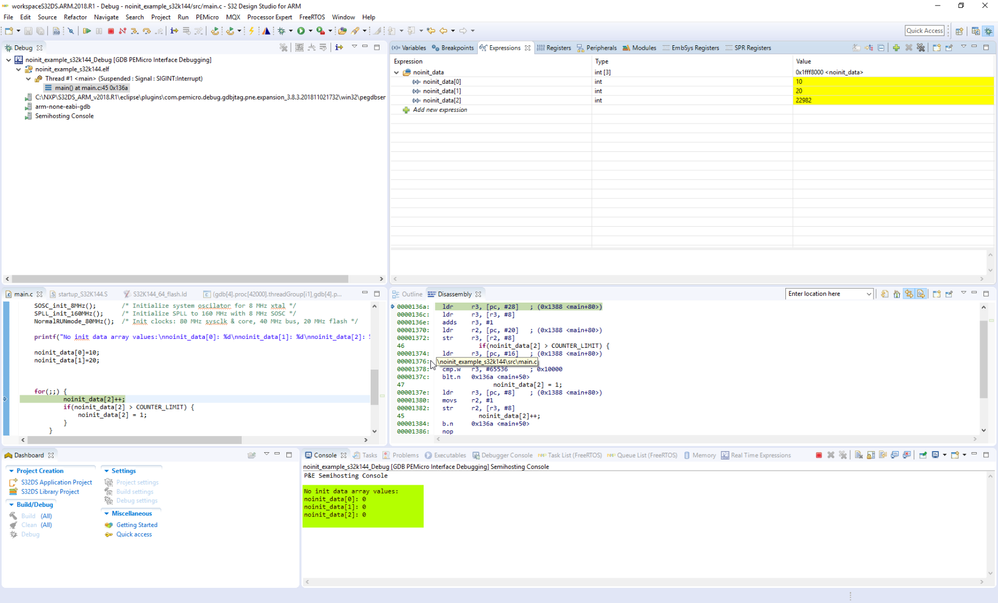Collapse the noinit_data expression tree node
This screenshot has width=998, height=603.
[397, 73]
